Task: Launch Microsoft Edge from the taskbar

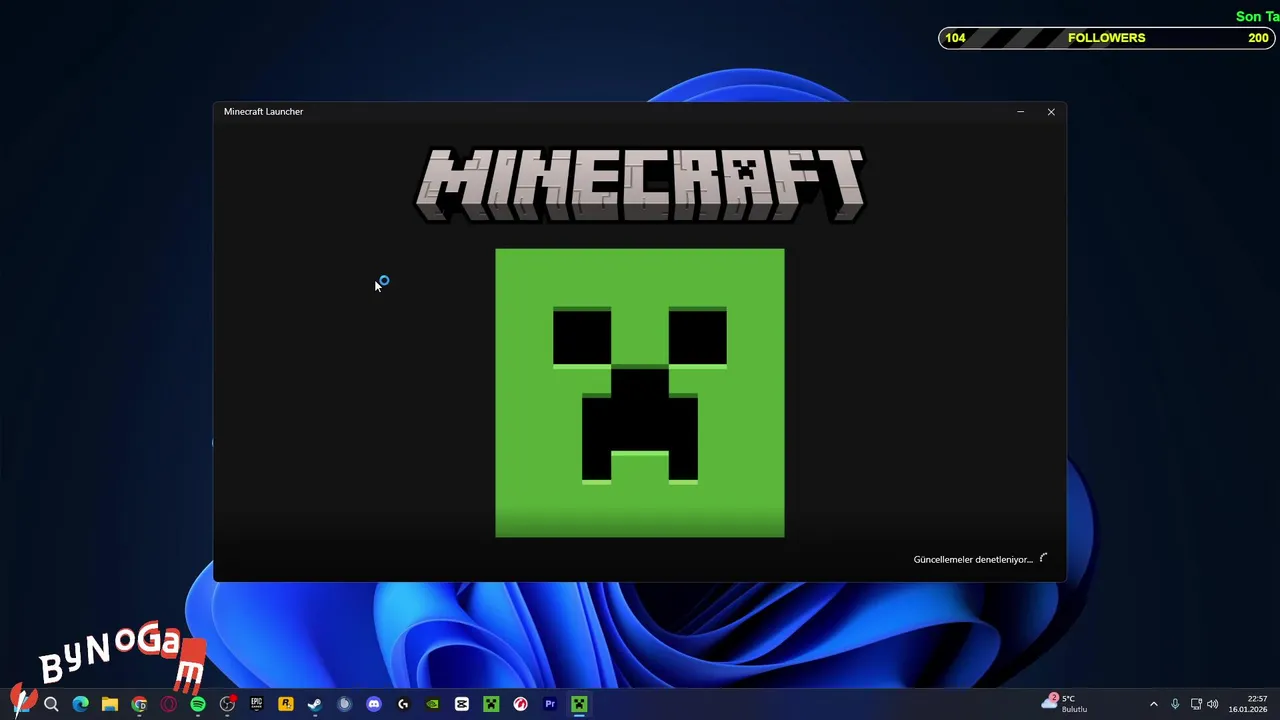Action: coord(80,704)
